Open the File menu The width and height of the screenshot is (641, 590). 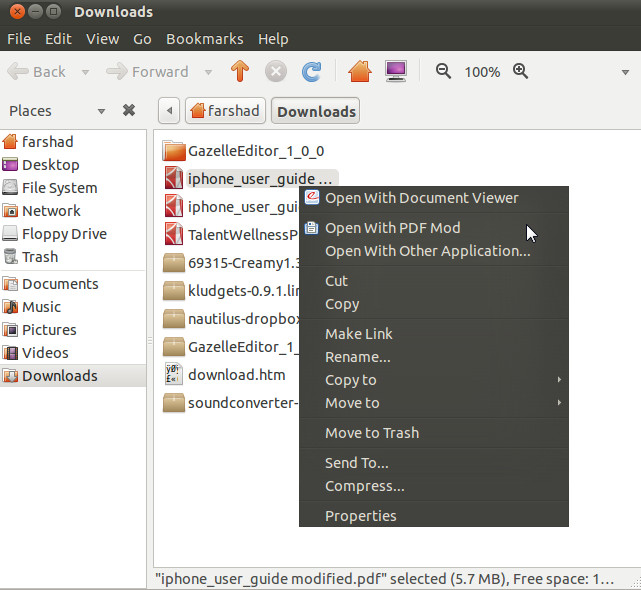coord(19,39)
